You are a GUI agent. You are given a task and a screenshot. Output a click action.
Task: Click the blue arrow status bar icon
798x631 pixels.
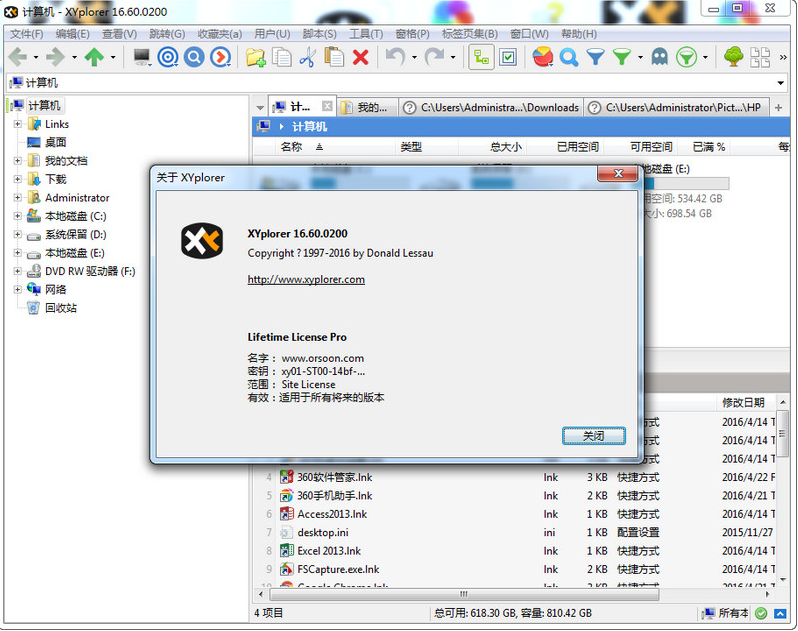[780, 613]
